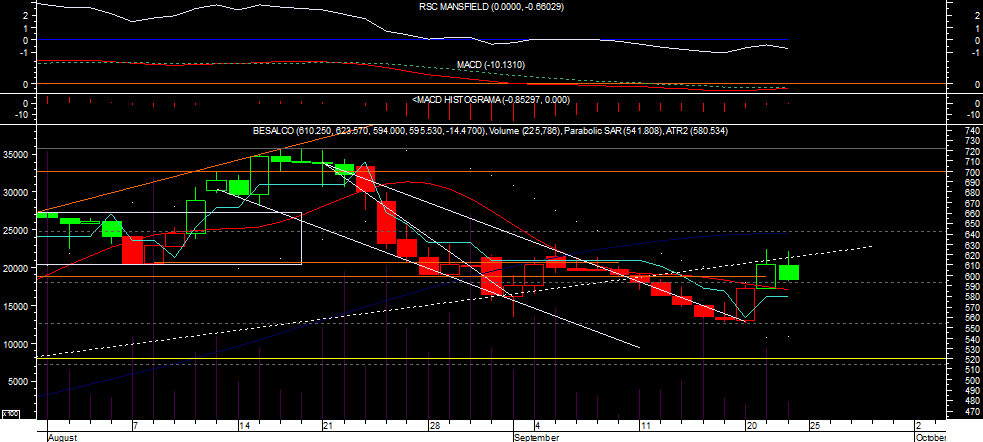Select the blue zero line in RSC Mansfield panel
Viewport: 983px width, 442px height.
(412, 39)
